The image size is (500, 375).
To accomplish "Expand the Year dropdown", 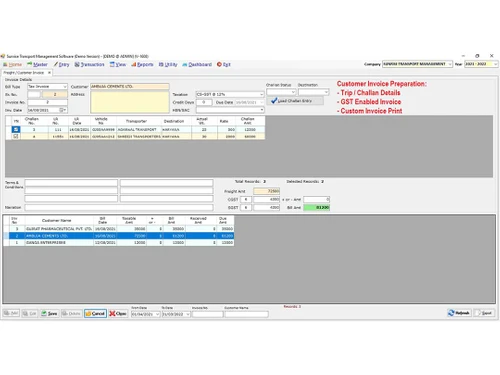I will 495,64.
